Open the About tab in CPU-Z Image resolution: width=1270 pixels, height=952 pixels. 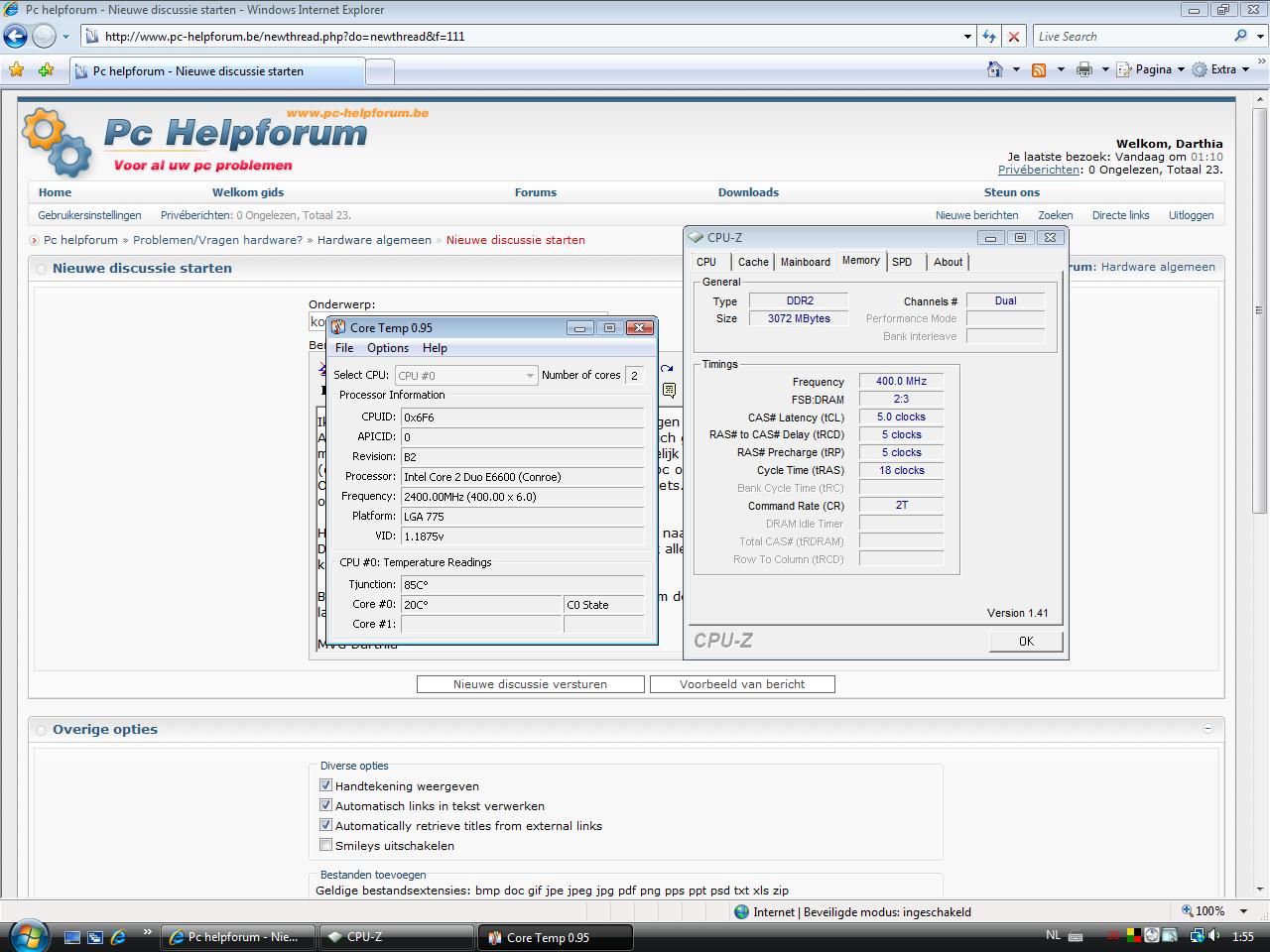point(948,262)
